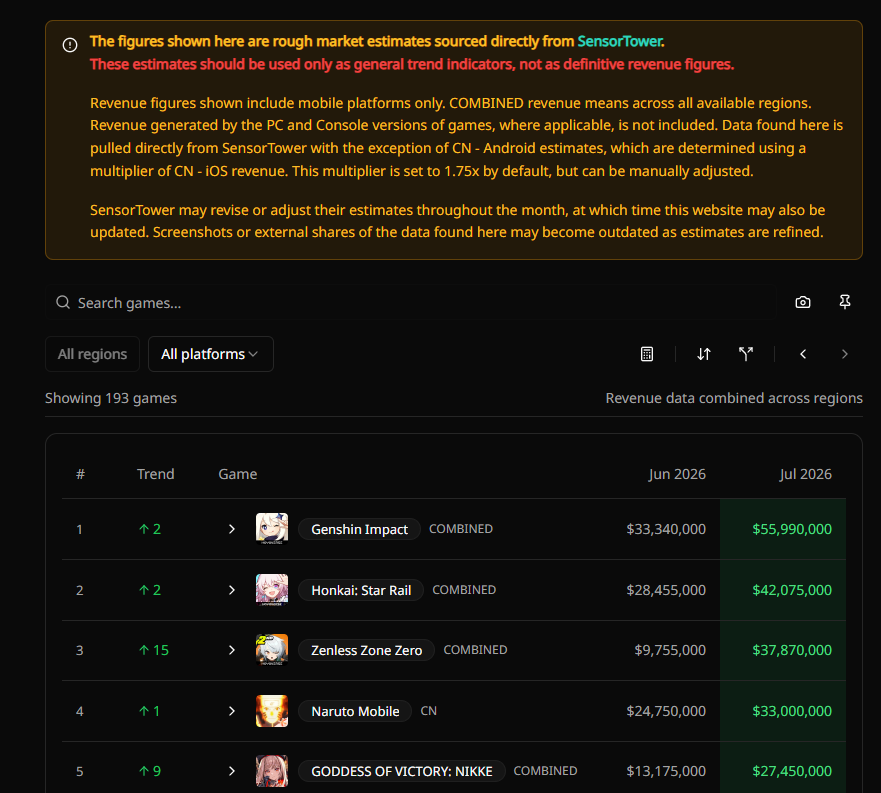Click Zenless Zone Zero's $37,870,000 value
881x793 pixels.
point(792,650)
